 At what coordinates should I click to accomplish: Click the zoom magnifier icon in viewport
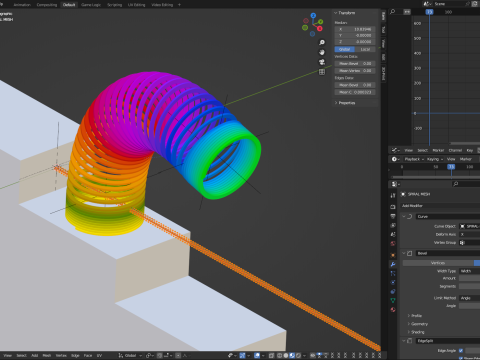[x=322, y=42]
